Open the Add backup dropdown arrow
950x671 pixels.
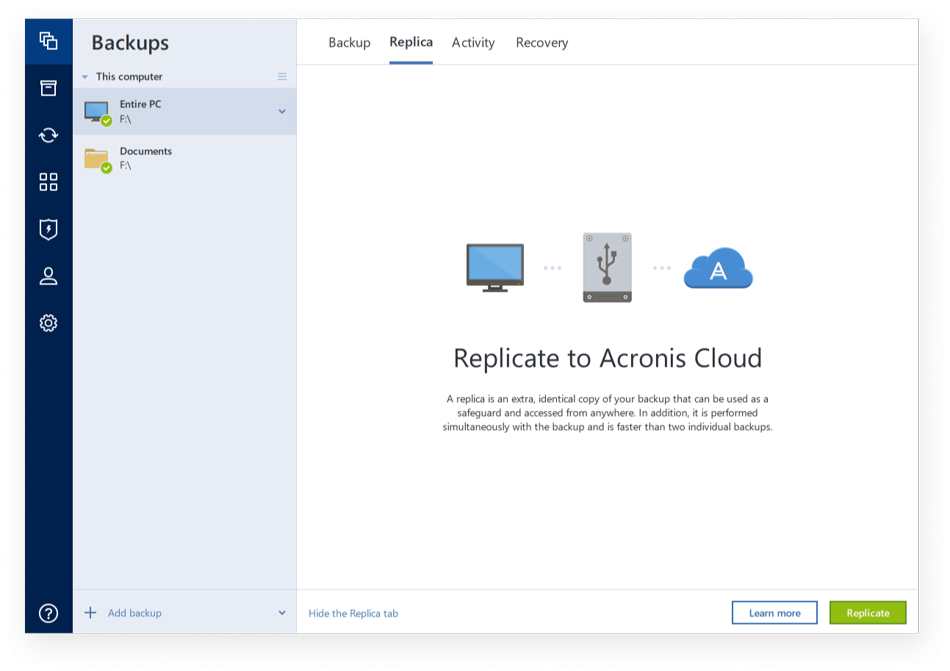tap(282, 613)
